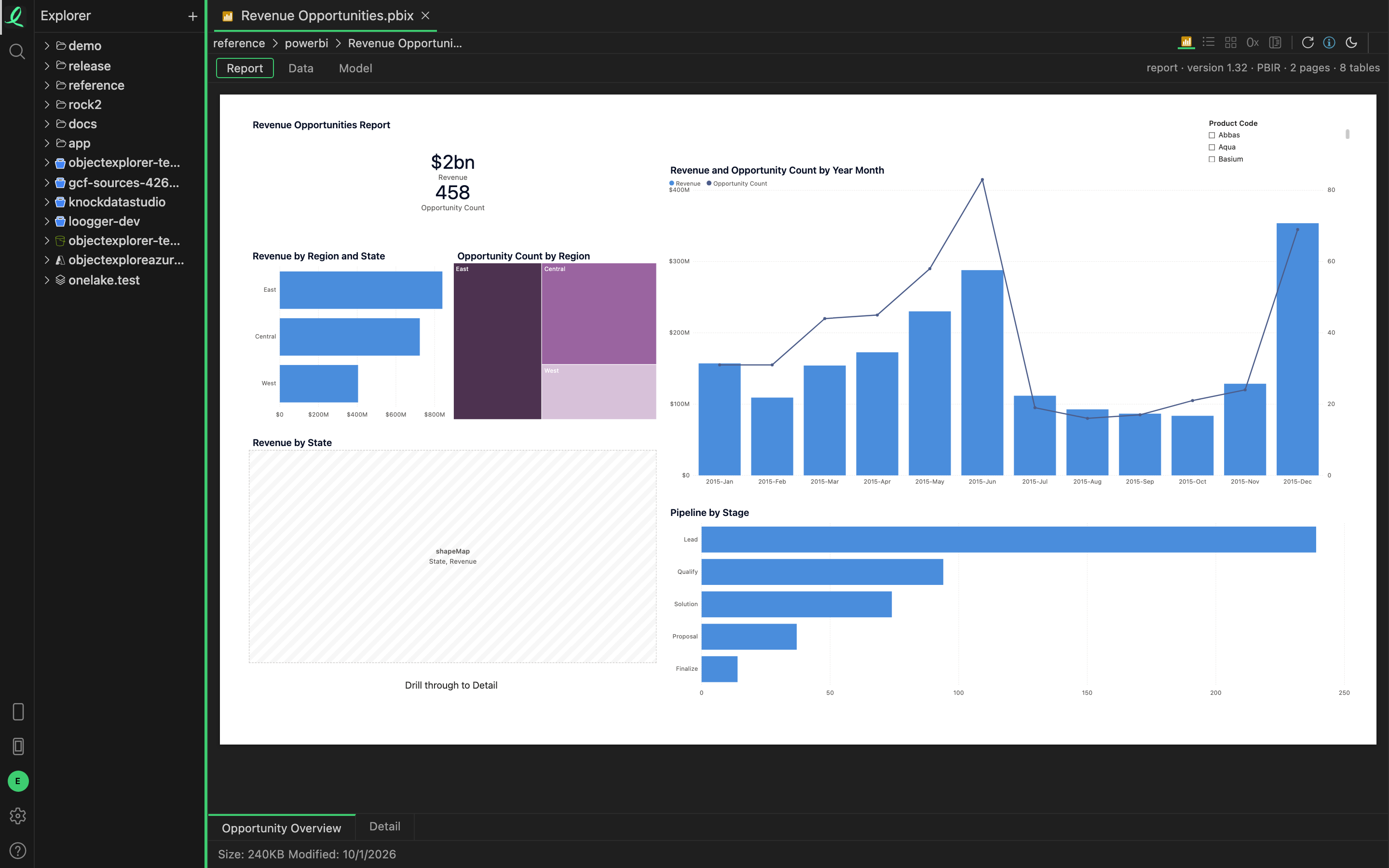Expand the reference folder chevron
Screen dimensions: 1389x868
click(x=47, y=85)
